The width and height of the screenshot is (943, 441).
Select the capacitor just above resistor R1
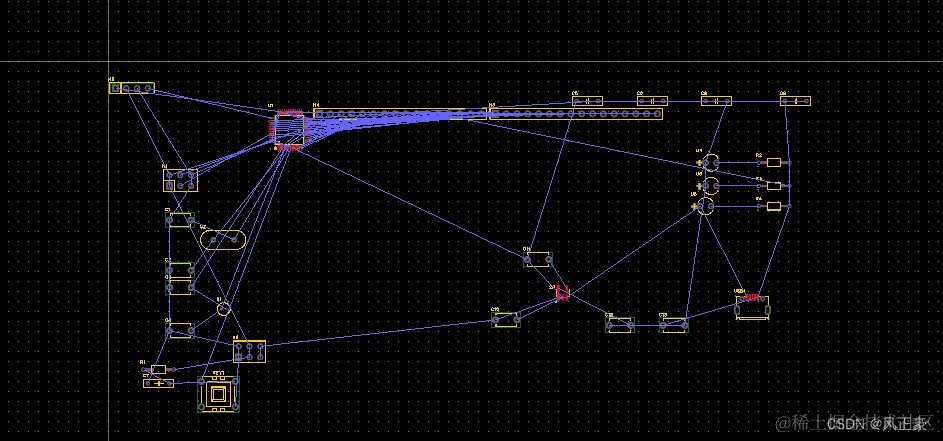pyautogui.click(x=180, y=330)
